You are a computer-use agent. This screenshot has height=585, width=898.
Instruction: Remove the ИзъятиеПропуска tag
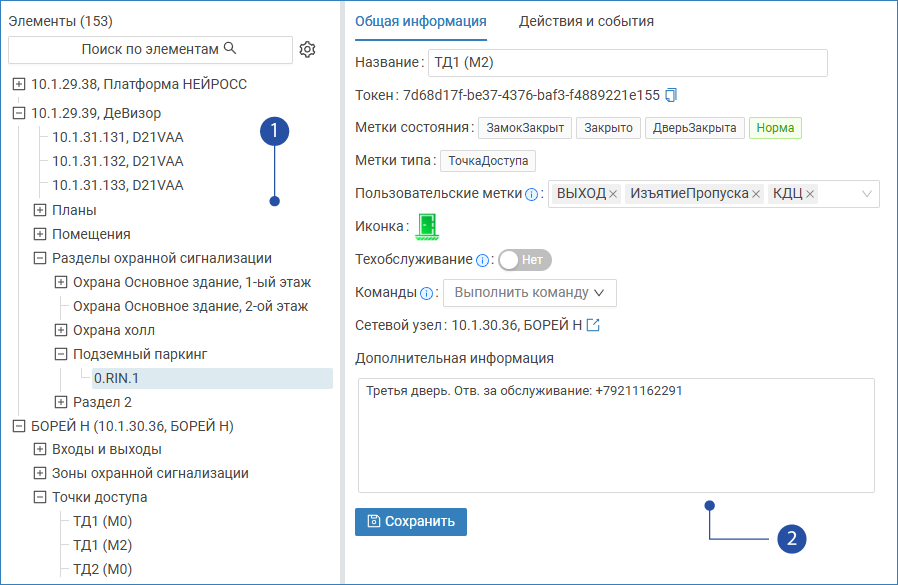(x=756, y=194)
